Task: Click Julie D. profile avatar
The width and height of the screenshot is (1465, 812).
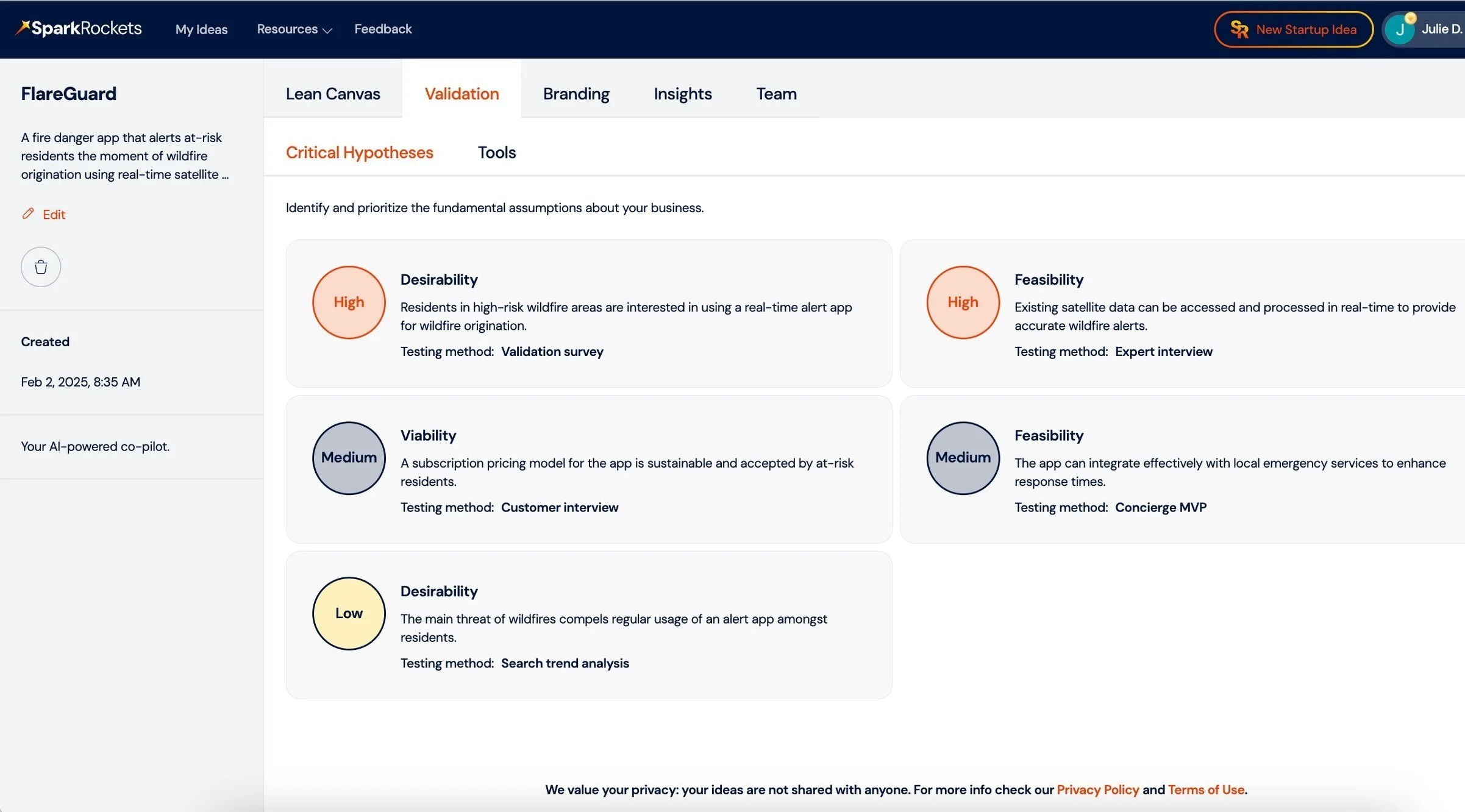Action: [x=1400, y=29]
